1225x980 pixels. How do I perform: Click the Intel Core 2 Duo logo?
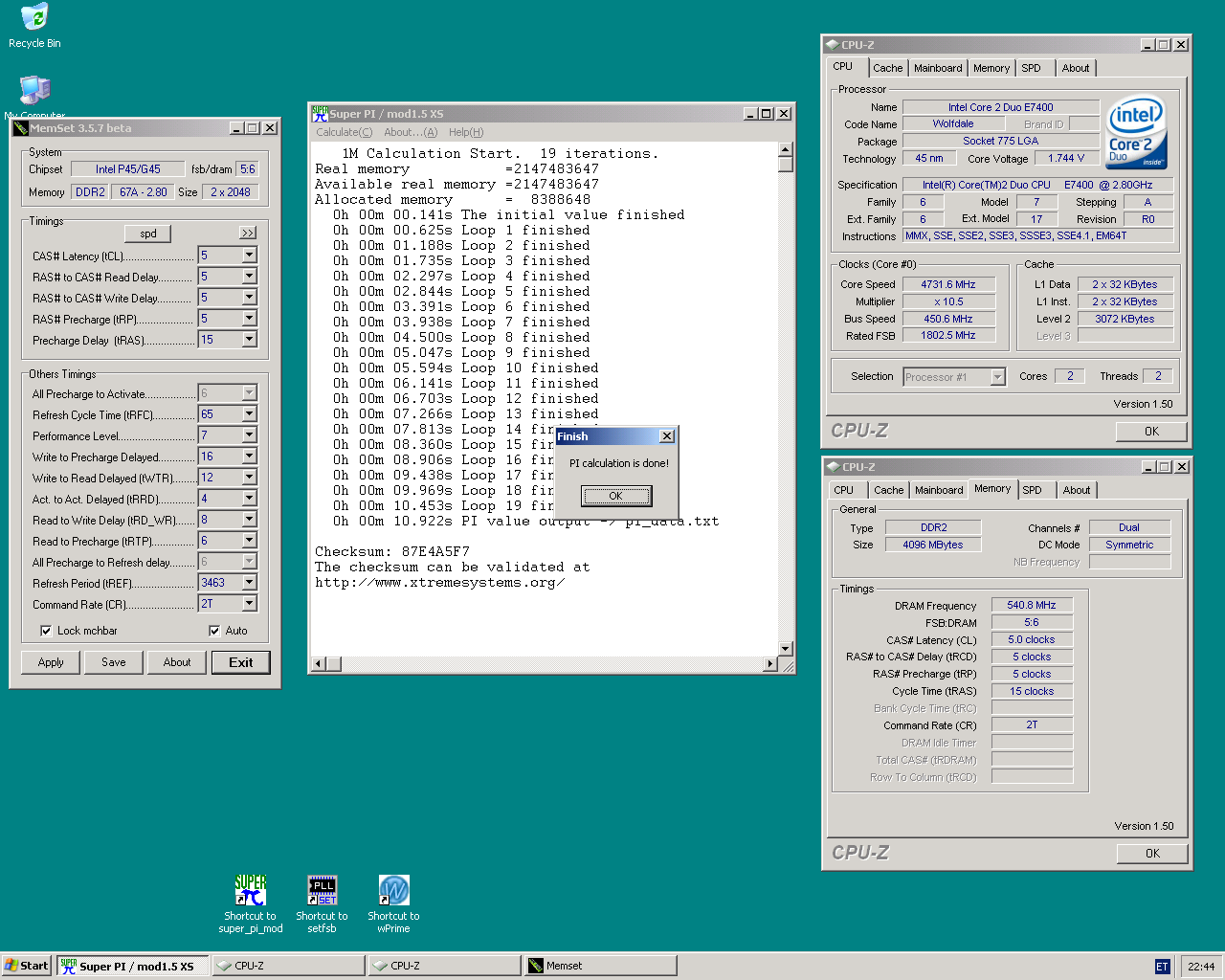[x=1136, y=132]
